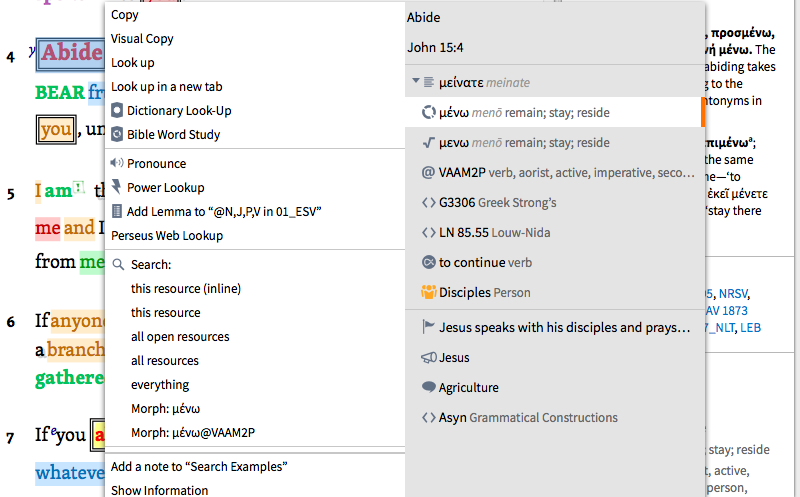Select Visual Copy menu entry
Viewport: 800px width, 497px height.
tap(142, 39)
